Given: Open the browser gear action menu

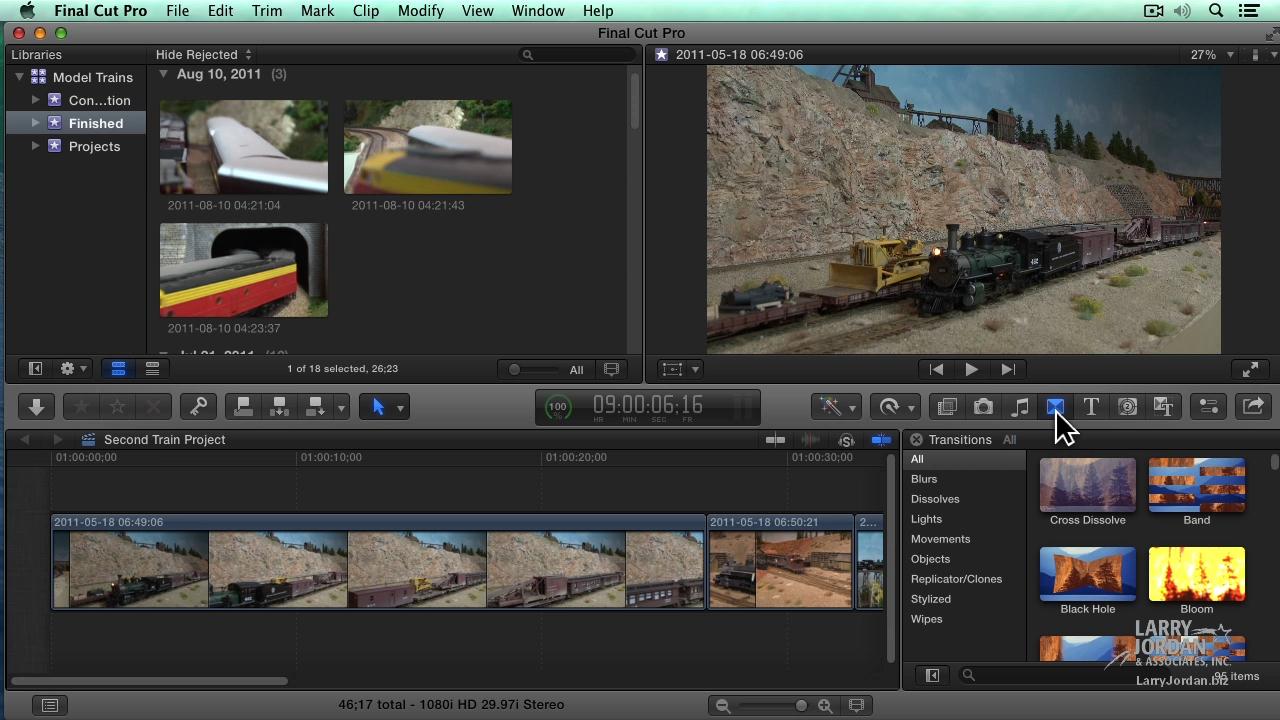Looking at the screenshot, I should pyautogui.click(x=73, y=369).
